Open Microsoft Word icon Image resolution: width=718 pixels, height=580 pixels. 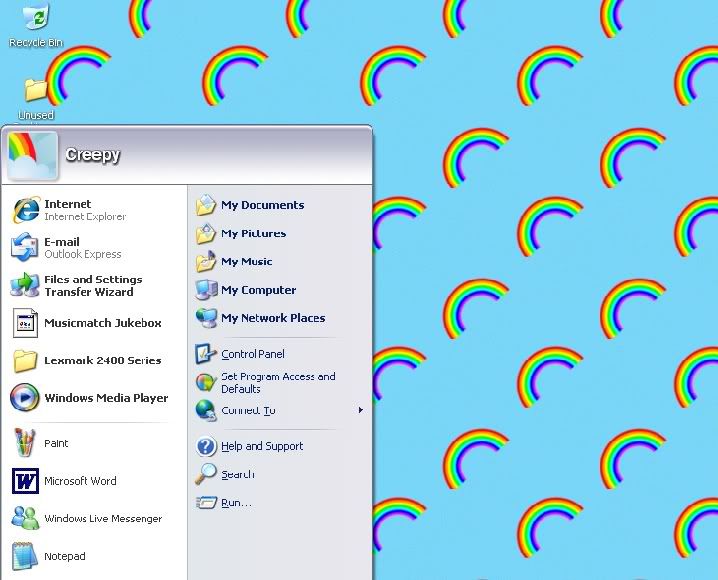coord(25,481)
